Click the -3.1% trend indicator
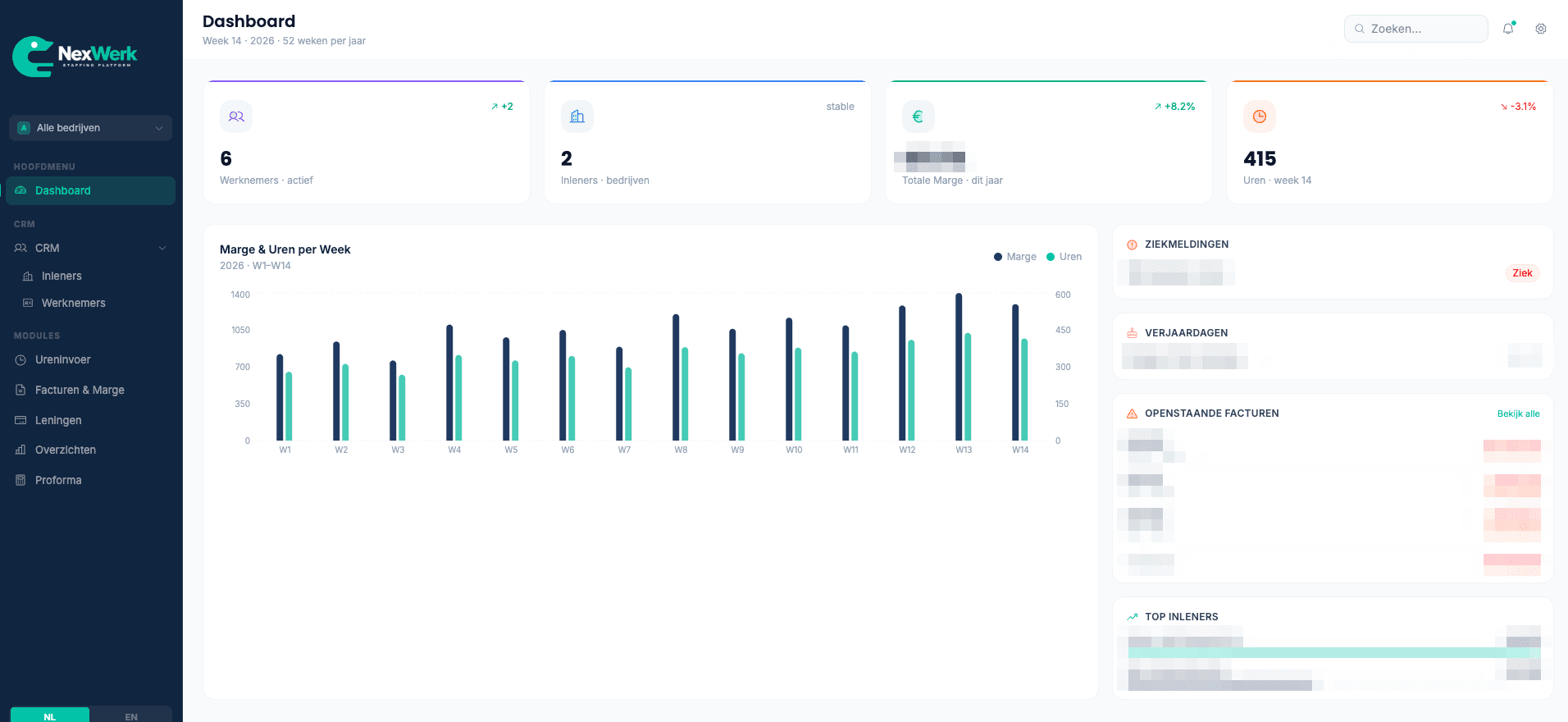The width and height of the screenshot is (1568, 722). (1518, 107)
